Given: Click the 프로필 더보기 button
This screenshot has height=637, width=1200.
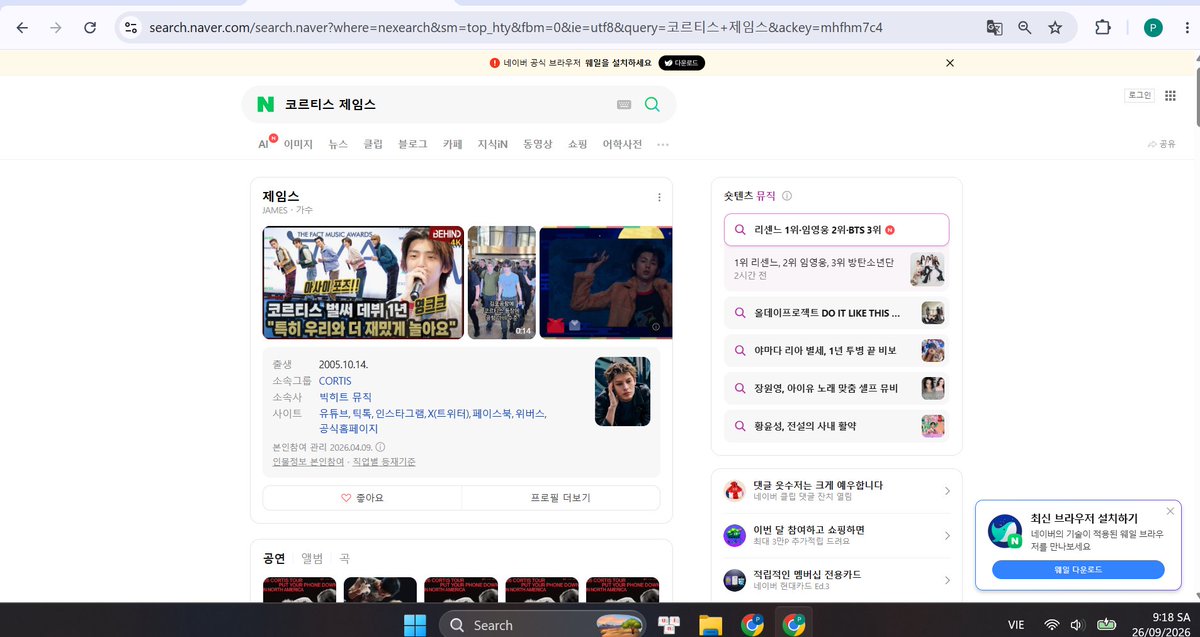Looking at the screenshot, I should click(x=561, y=497).
